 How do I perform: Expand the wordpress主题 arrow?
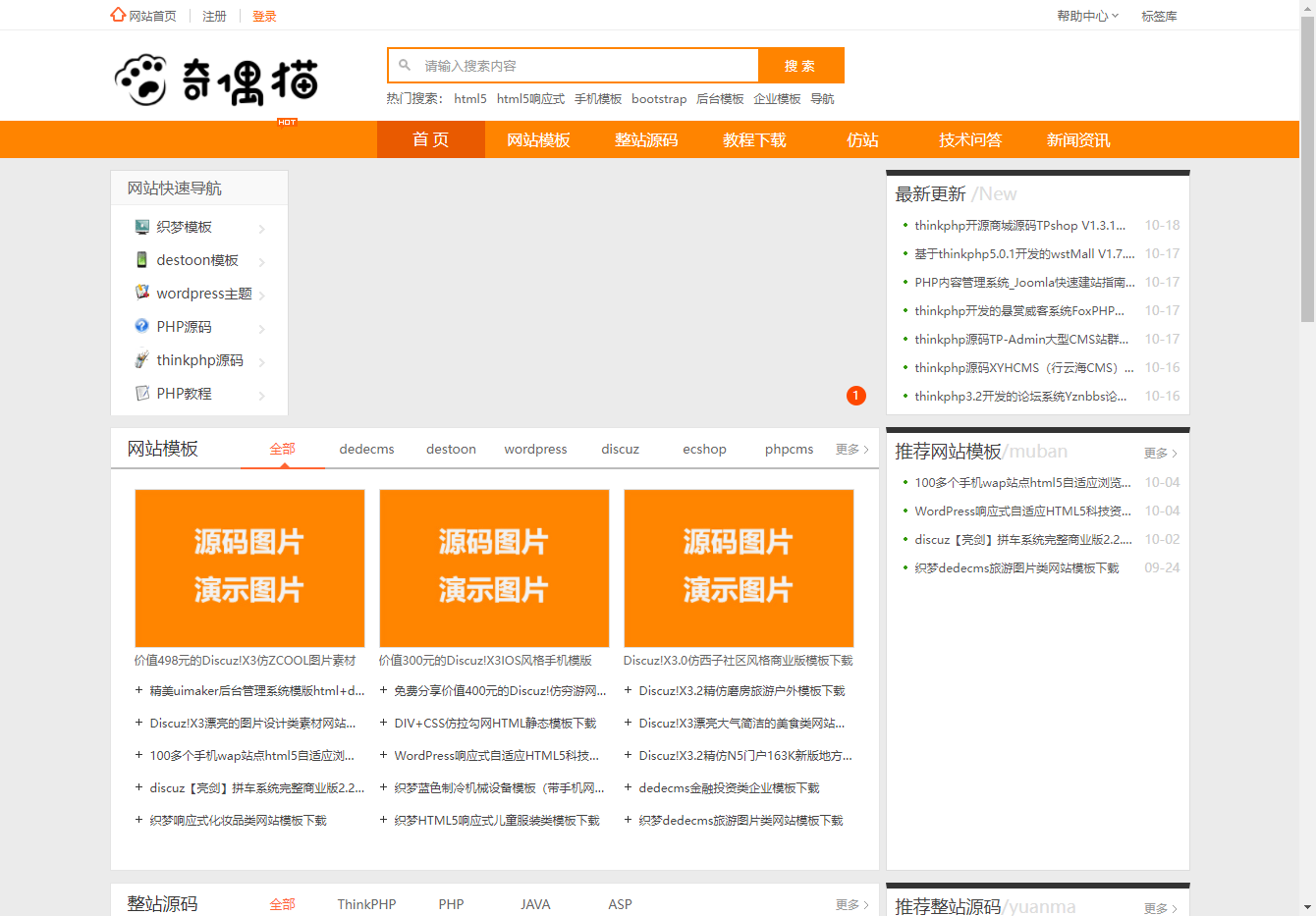pos(262,296)
